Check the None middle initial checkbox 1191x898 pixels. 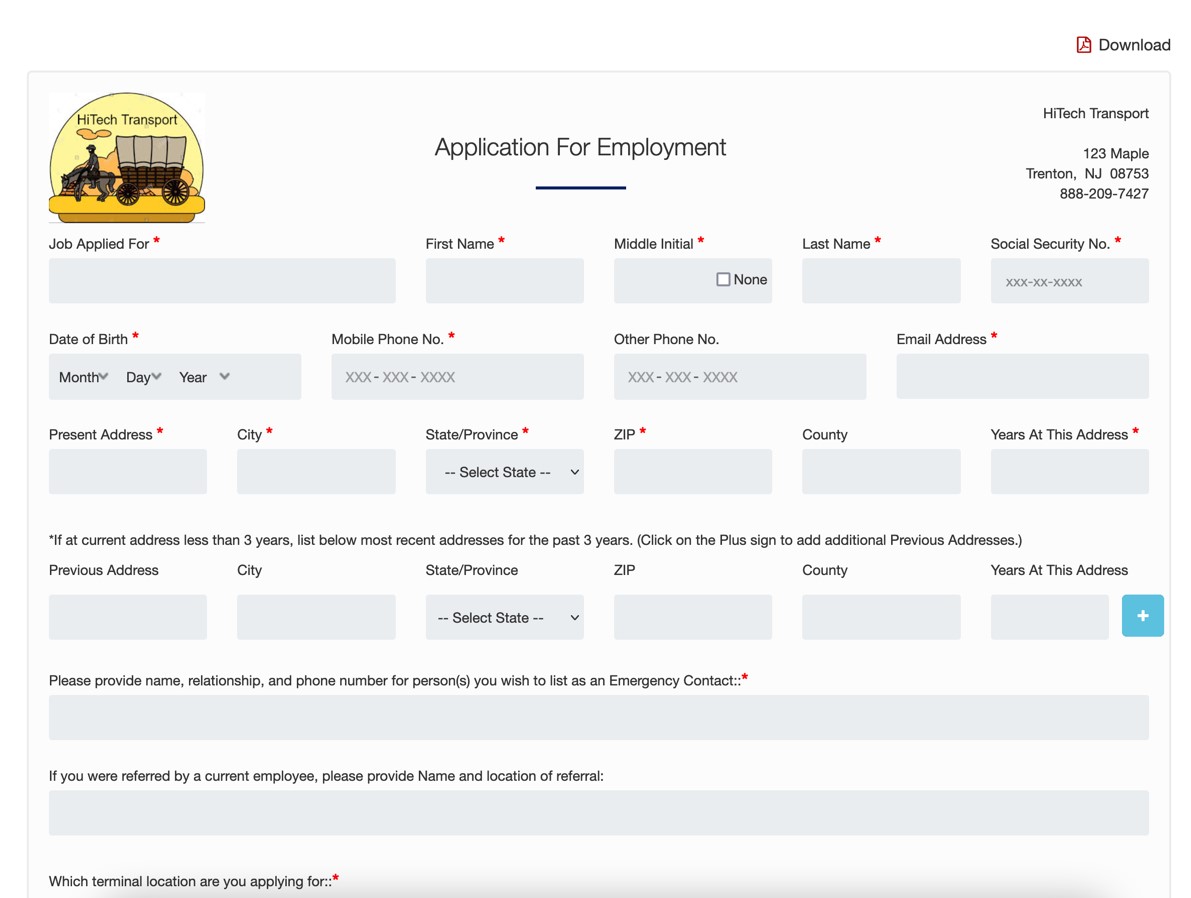tap(723, 280)
